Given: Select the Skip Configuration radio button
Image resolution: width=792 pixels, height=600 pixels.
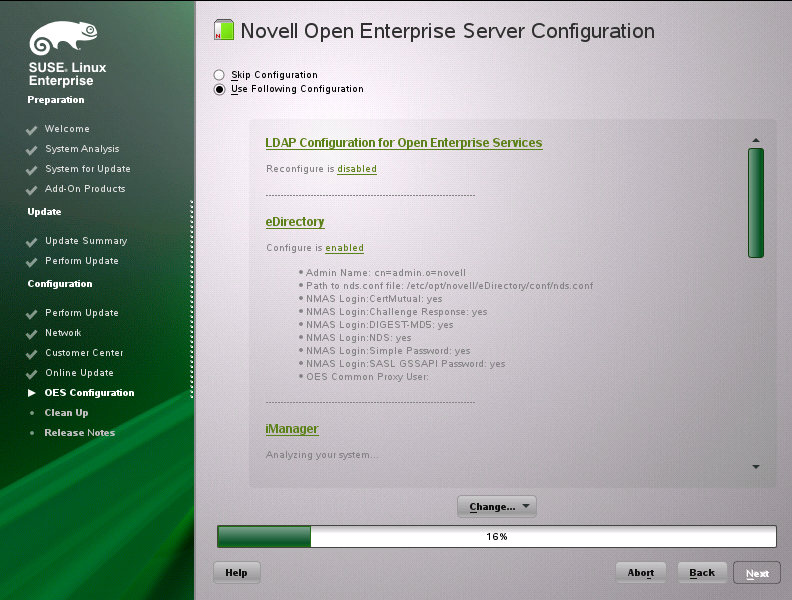Looking at the screenshot, I should coord(219,75).
